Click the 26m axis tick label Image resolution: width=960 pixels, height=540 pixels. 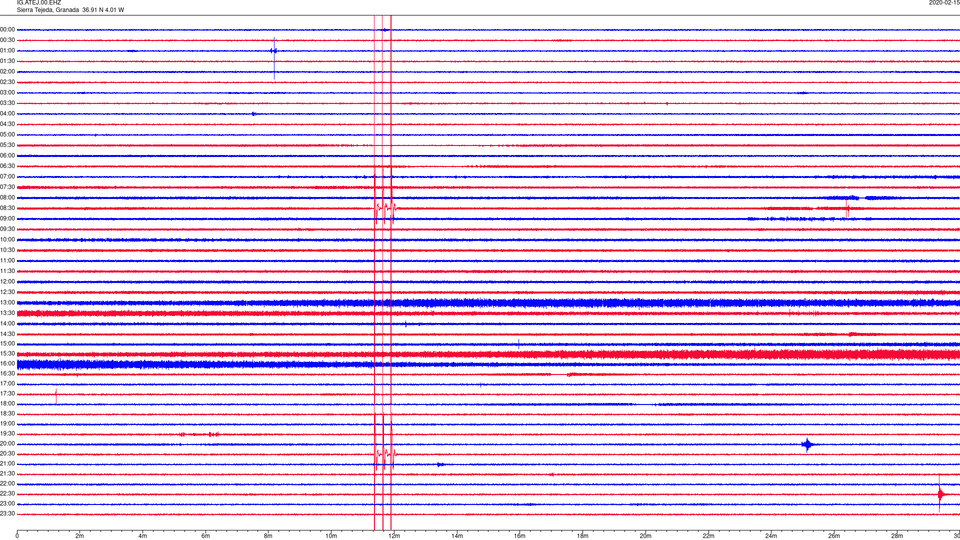pos(834,536)
